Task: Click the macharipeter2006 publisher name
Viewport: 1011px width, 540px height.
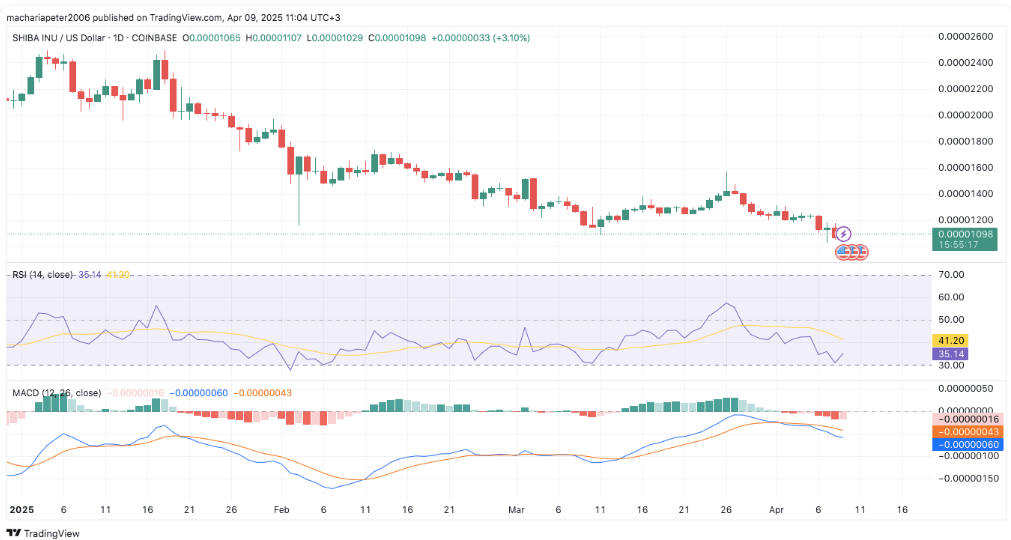Action: (48, 15)
